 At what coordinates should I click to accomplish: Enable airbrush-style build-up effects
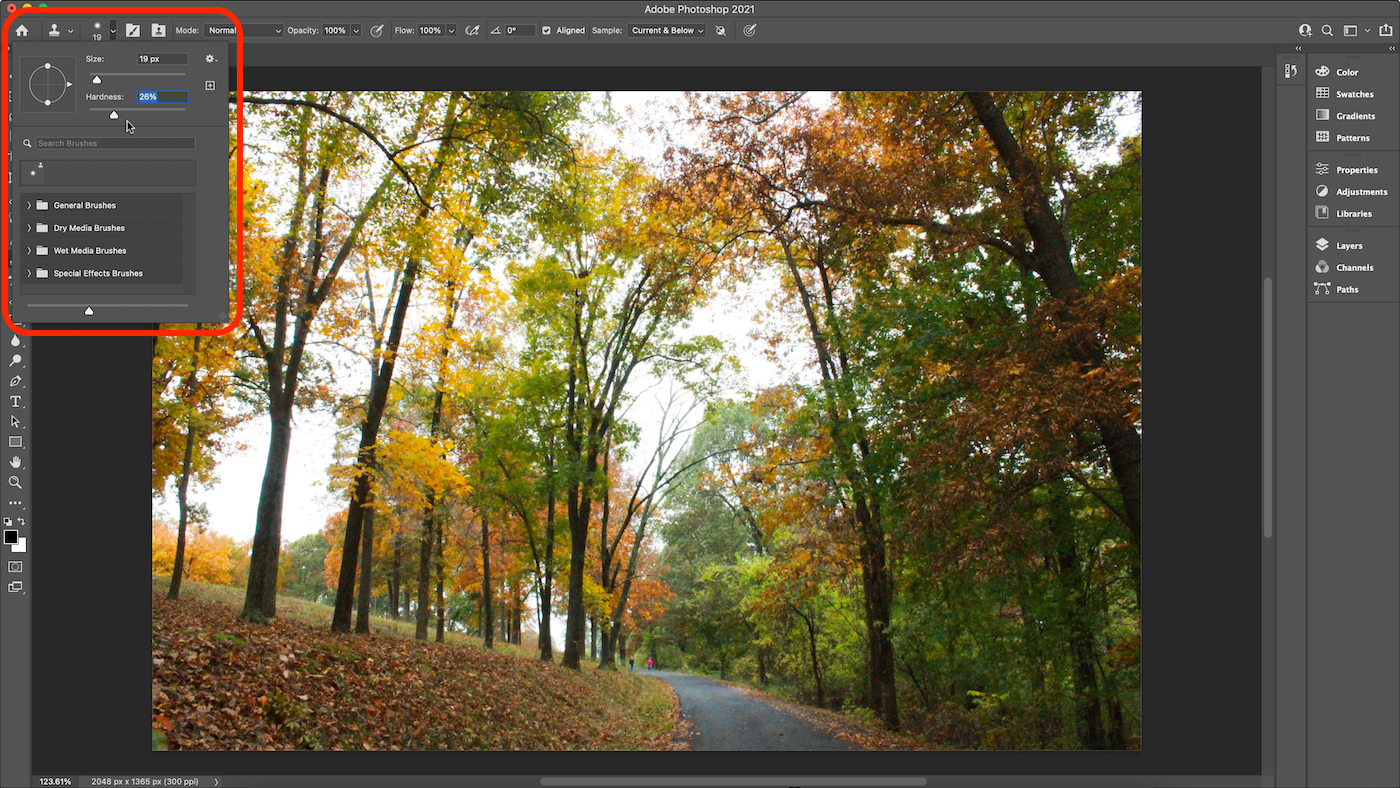pos(472,31)
